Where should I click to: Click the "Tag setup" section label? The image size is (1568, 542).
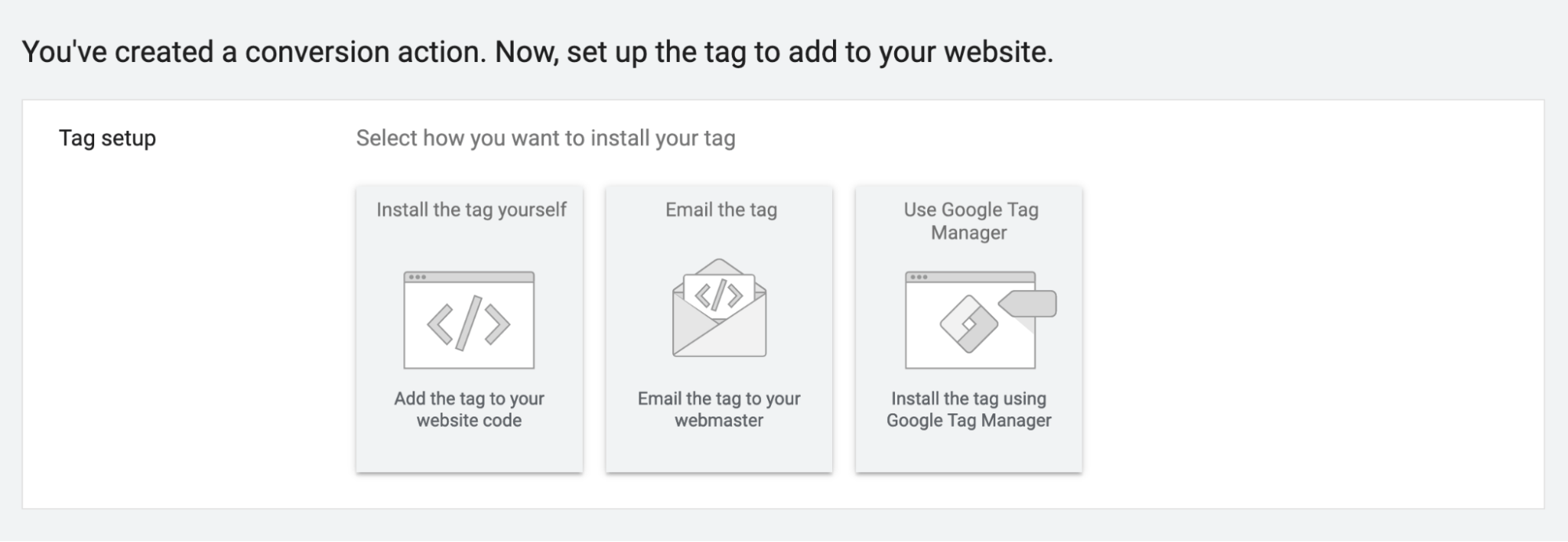click(107, 138)
